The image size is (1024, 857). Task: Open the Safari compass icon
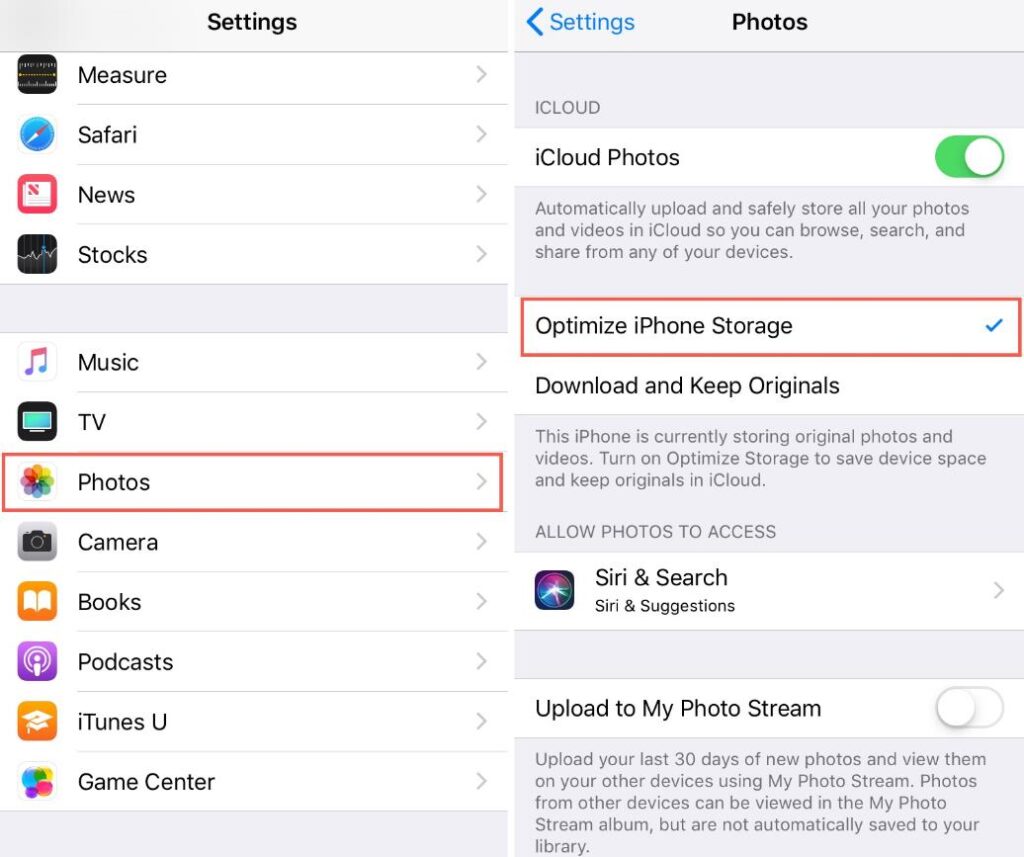(37, 135)
